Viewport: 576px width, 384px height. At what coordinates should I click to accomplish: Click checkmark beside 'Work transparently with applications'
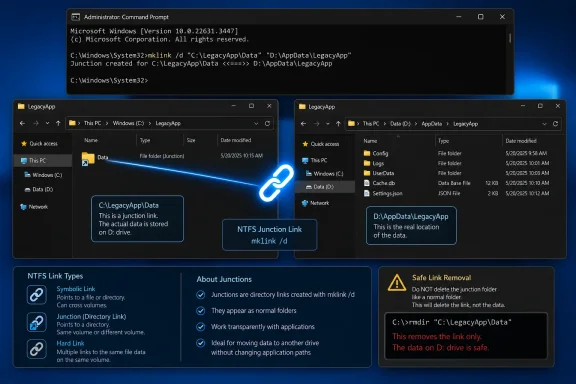pos(201,327)
